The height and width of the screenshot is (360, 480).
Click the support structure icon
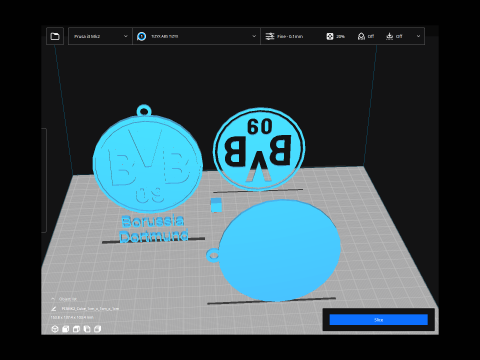coord(361,36)
